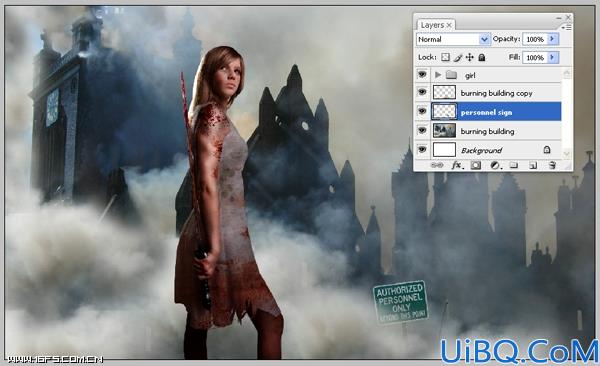The height and width of the screenshot is (366, 600).
Task: Lock image pixels with brush icon
Action: point(458,57)
